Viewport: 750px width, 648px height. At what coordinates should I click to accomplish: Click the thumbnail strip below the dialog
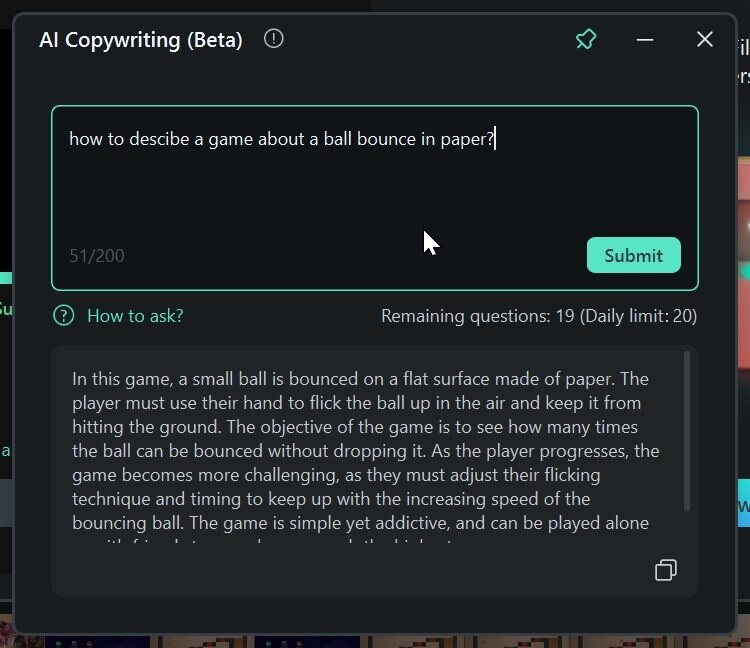[375, 639]
